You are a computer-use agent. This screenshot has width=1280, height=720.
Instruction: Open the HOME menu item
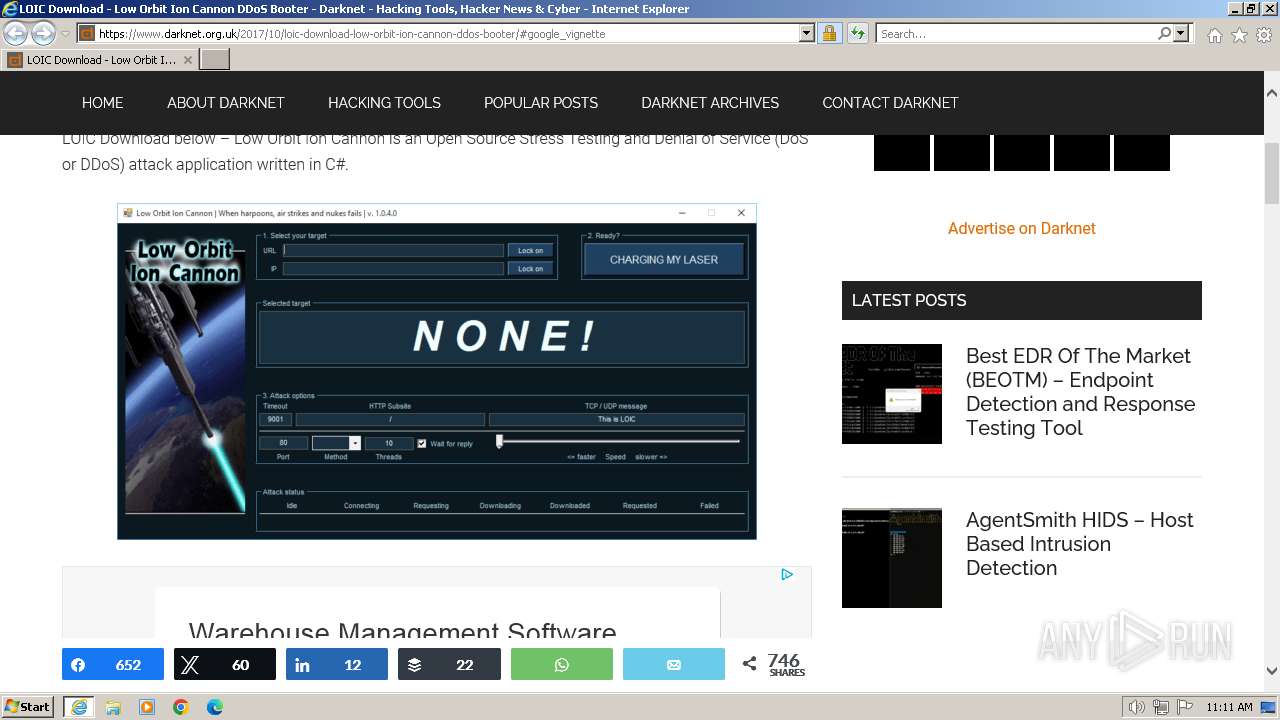click(x=102, y=102)
